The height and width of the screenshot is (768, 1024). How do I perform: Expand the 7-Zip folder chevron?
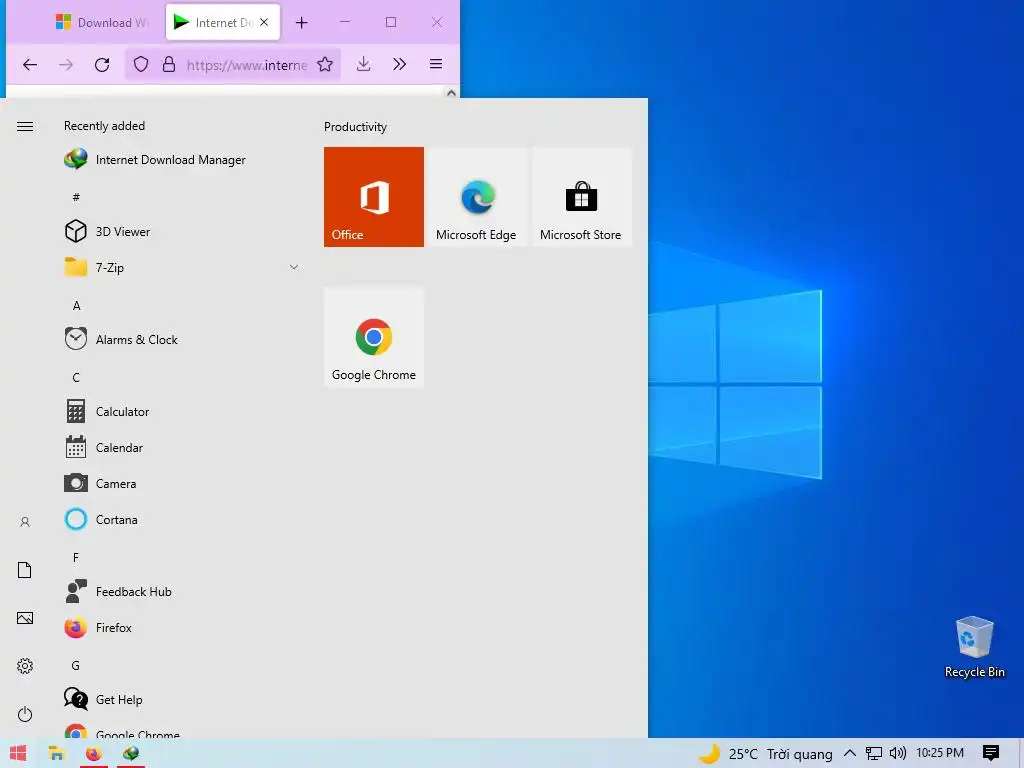point(294,267)
